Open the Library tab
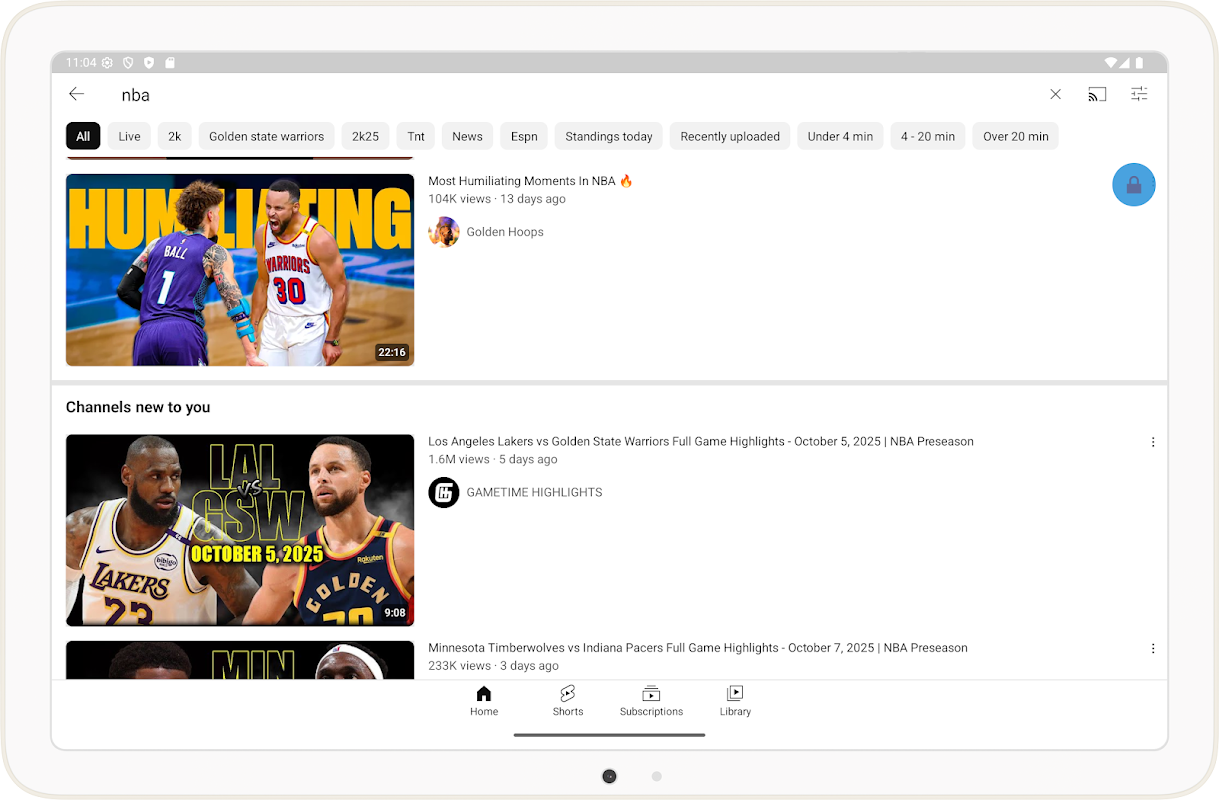1219x800 pixels. (735, 701)
